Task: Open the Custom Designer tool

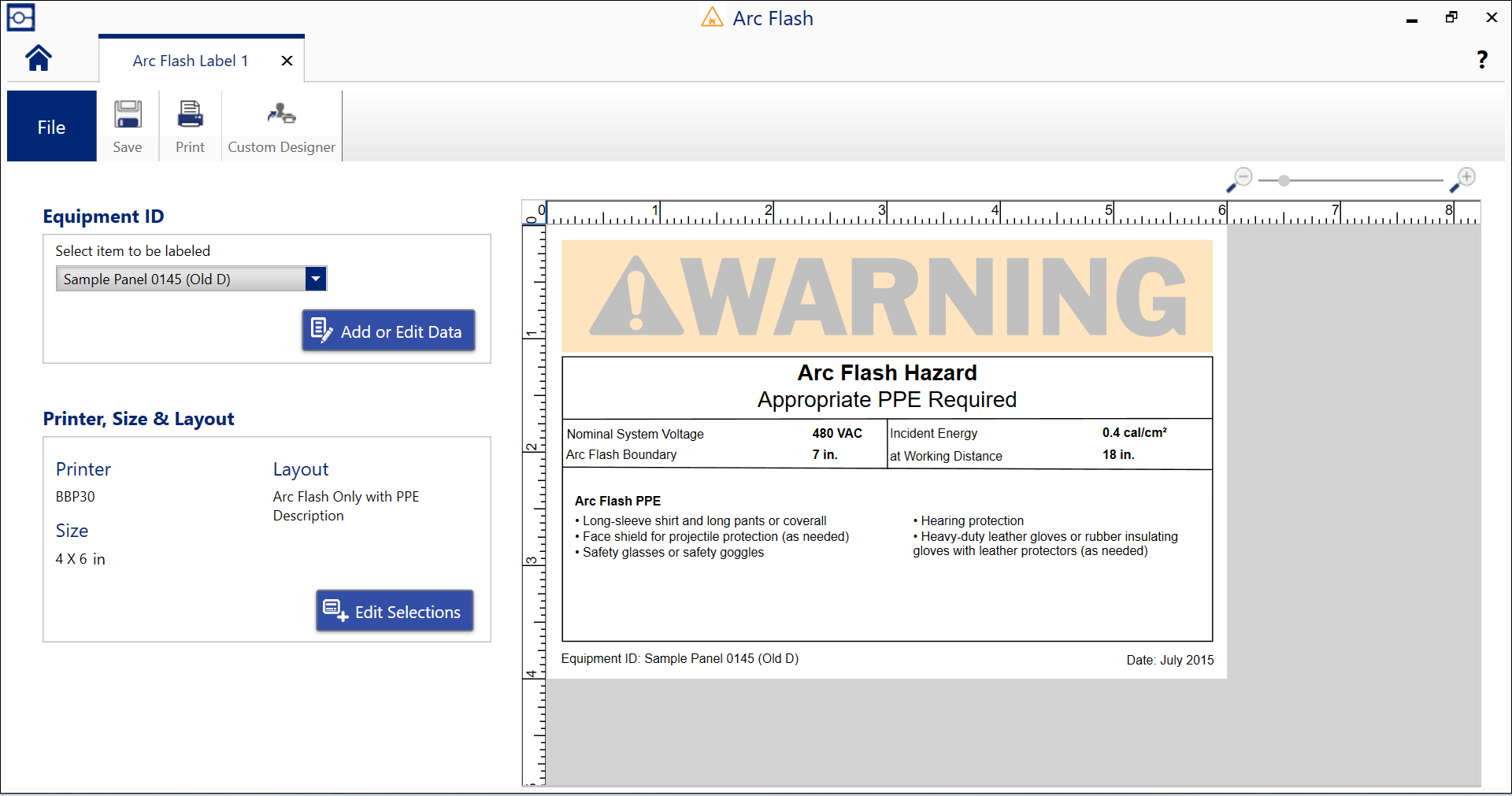Action: pos(281,126)
